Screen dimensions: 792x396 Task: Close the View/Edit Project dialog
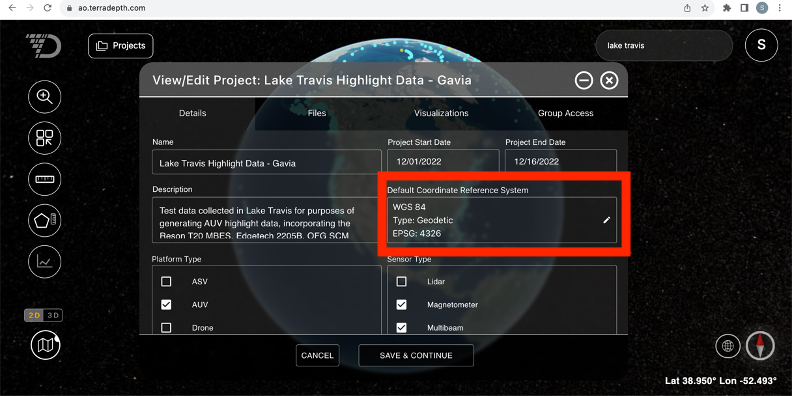pyautogui.click(x=609, y=80)
